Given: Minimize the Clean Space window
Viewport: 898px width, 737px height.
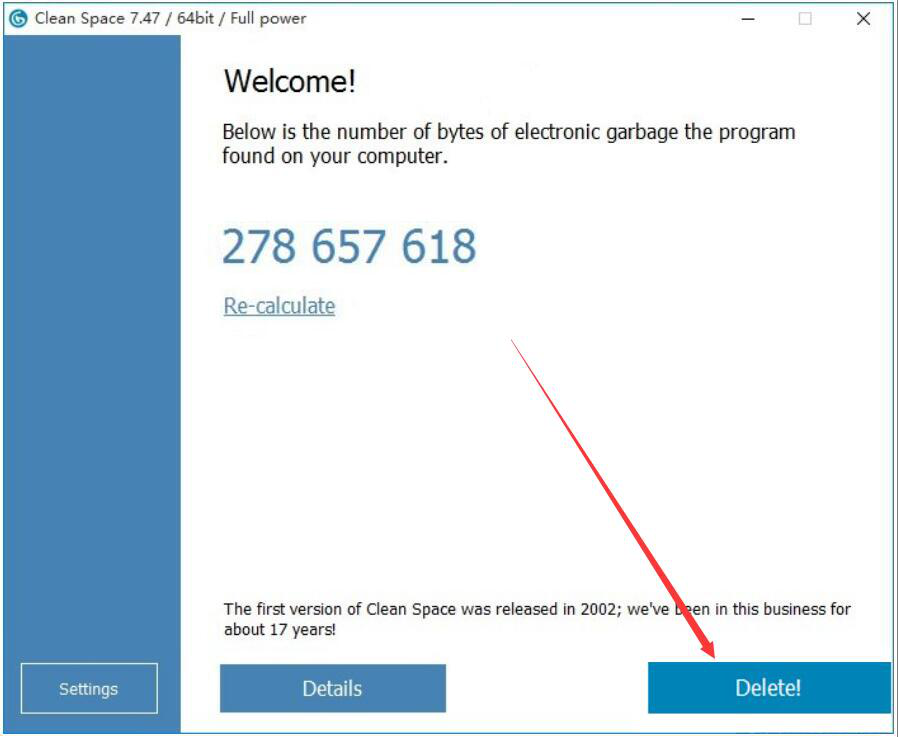Looking at the screenshot, I should [748, 19].
